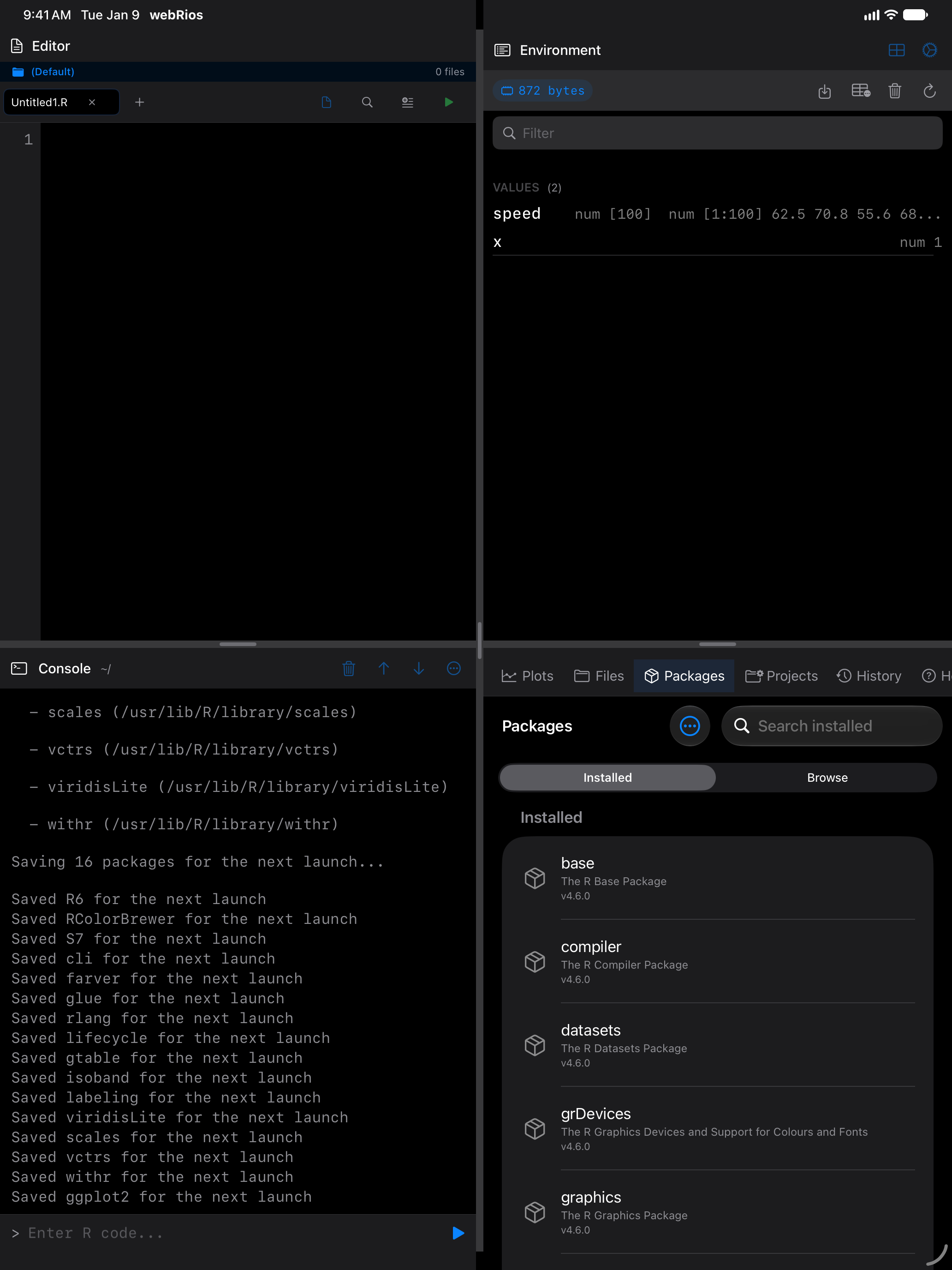The width and height of the screenshot is (952, 1270).
Task: Click the compiler package cube icon
Action: [x=535, y=962]
